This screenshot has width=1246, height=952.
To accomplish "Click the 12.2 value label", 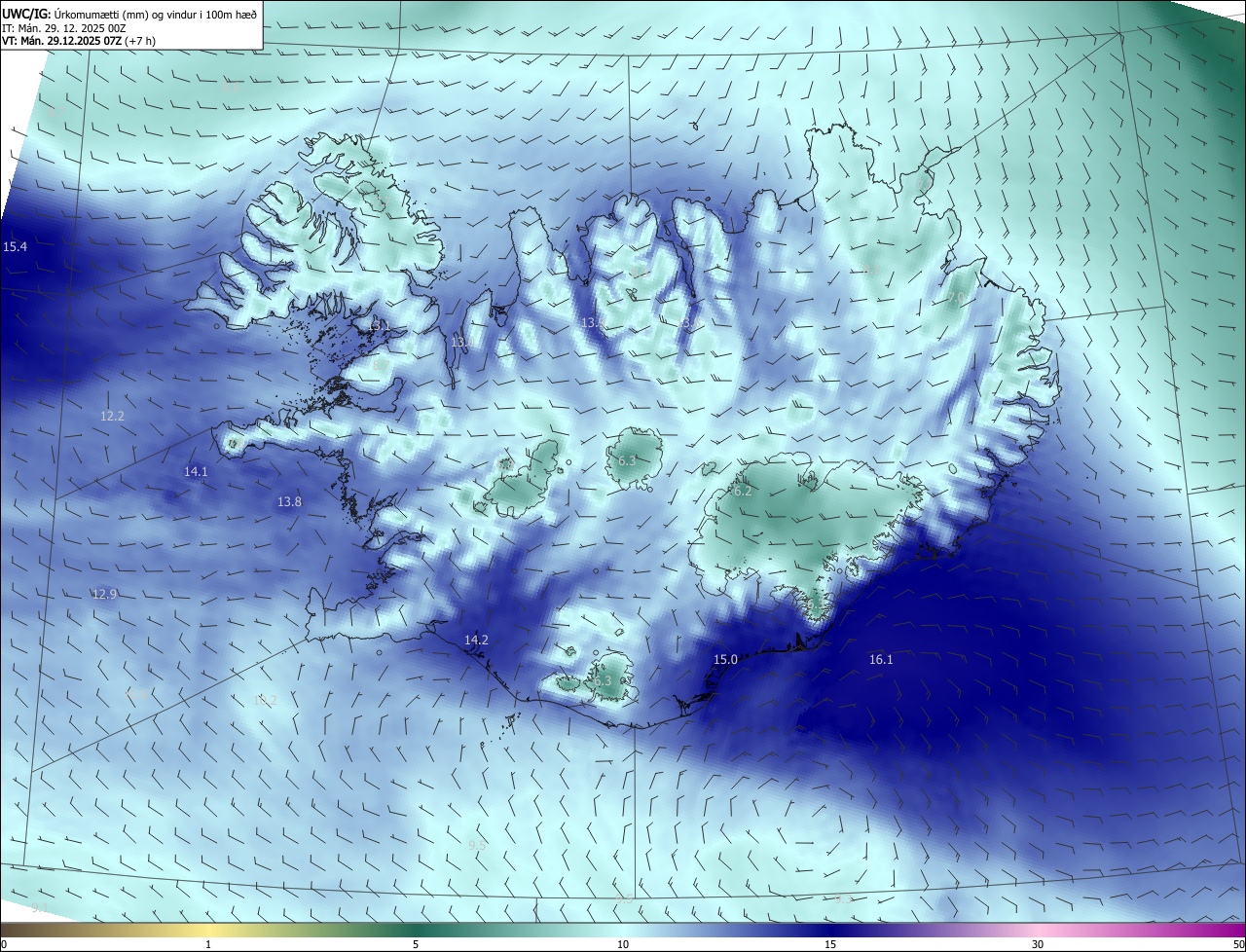I will 112,416.
